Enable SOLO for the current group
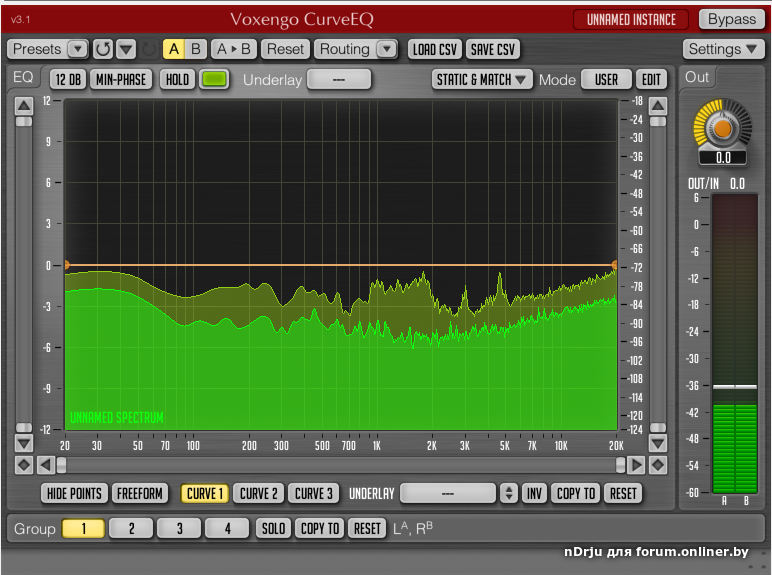 [272, 528]
